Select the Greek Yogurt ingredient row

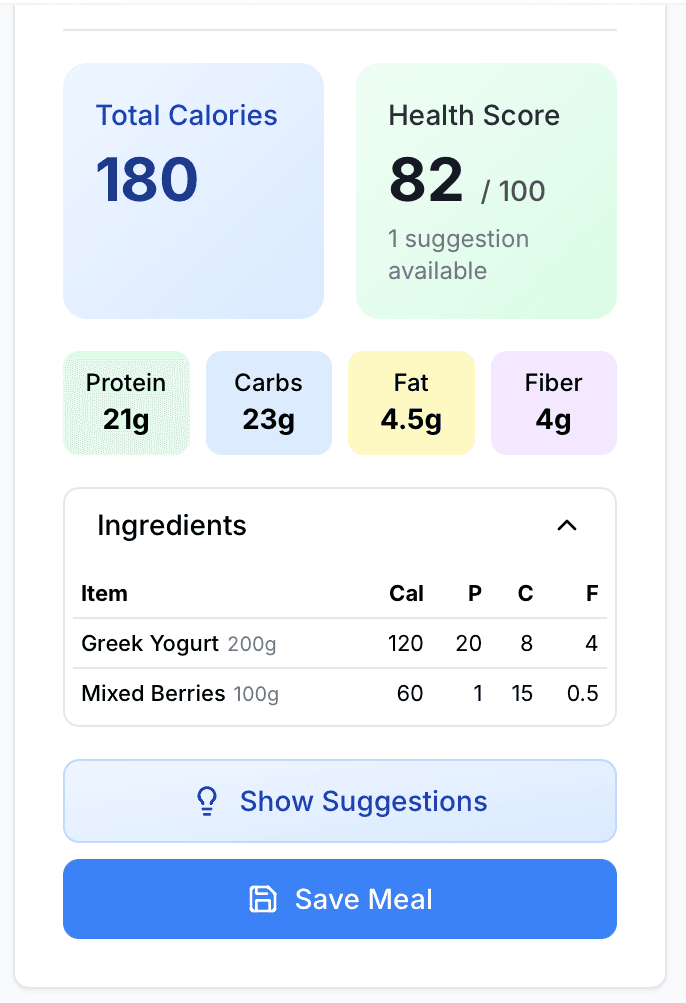[x=340, y=644]
